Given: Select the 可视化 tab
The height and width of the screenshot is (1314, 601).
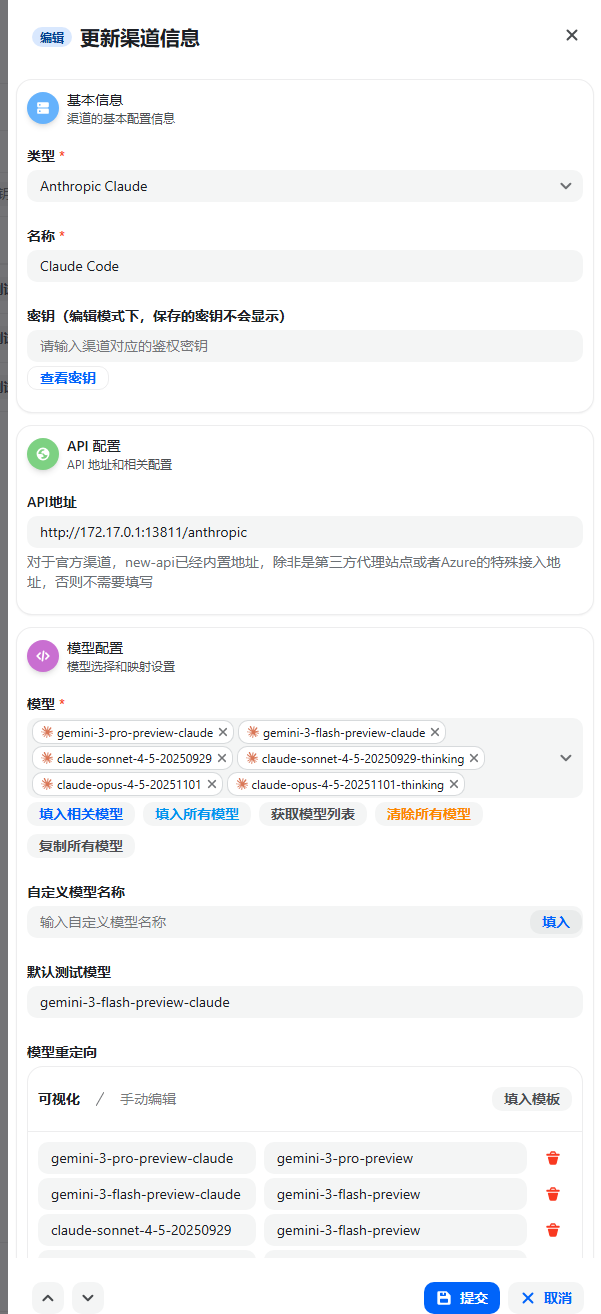Looking at the screenshot, I should (x=59, y=1099).
